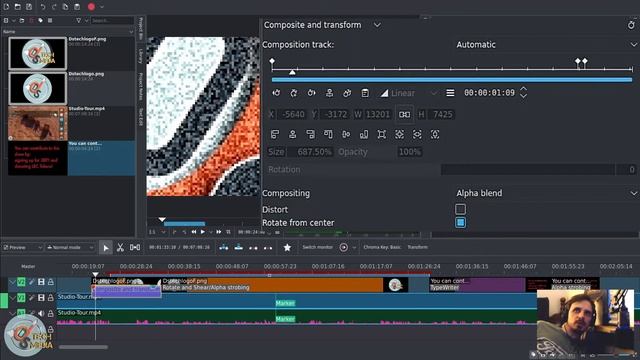Screen dimensions: 640x360
Task: Click the monitor fast forward button
Action: click(x=219, y=232)
